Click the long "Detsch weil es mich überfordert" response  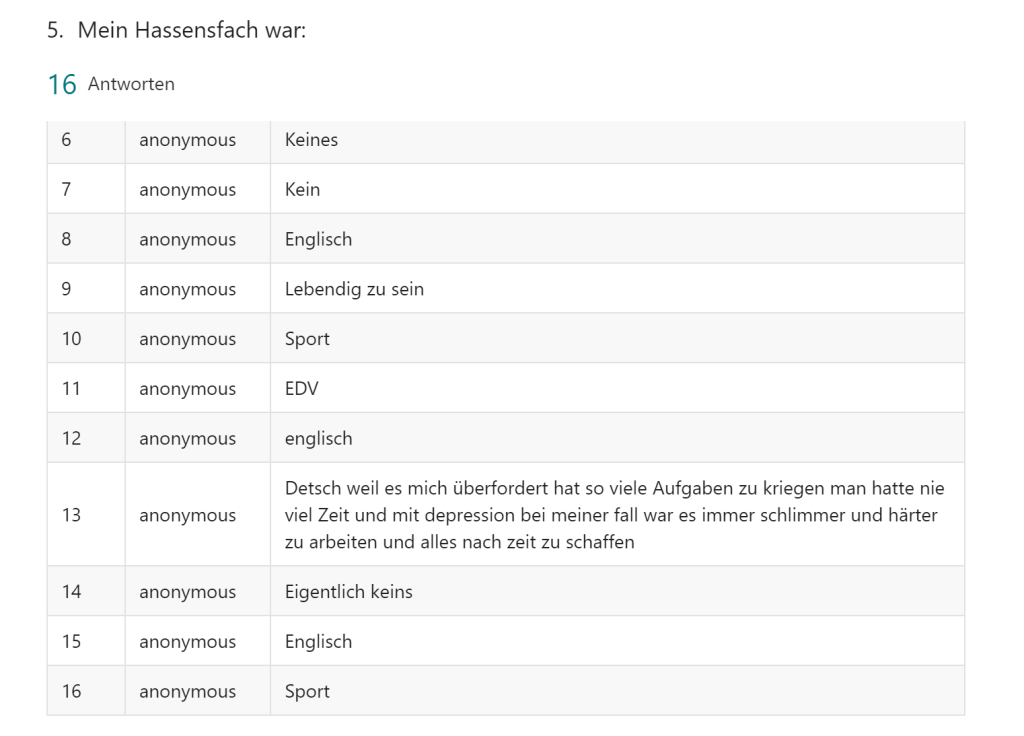[x=610, y=516]
